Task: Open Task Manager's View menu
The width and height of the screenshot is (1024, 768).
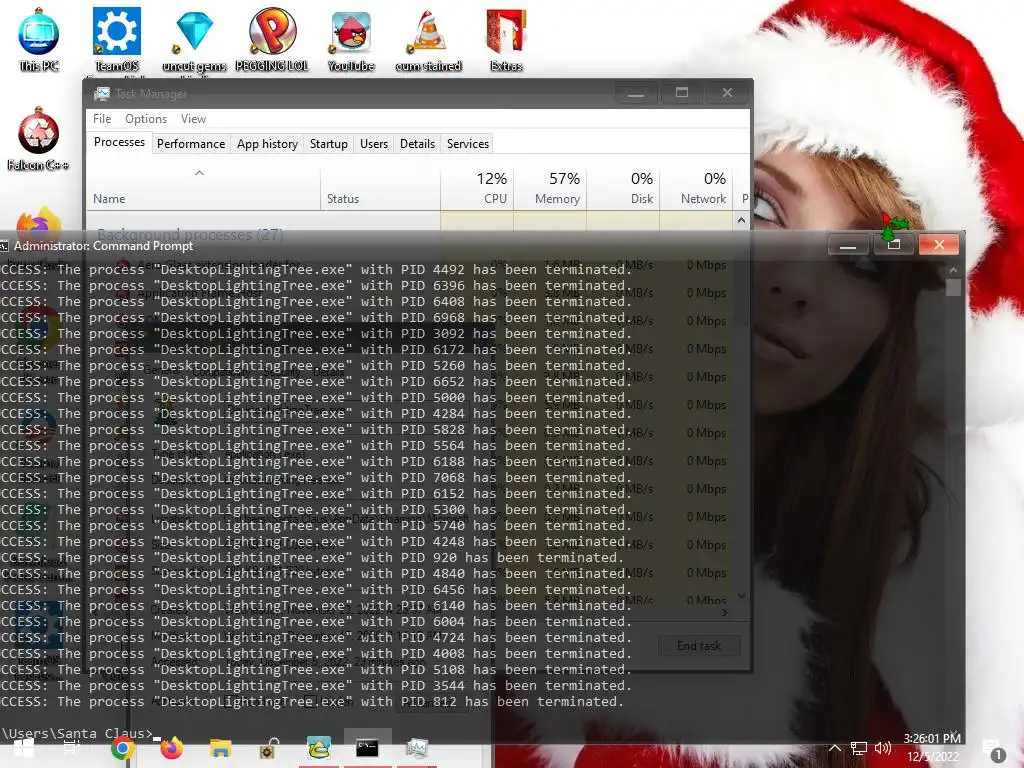Action: point(193,119)
